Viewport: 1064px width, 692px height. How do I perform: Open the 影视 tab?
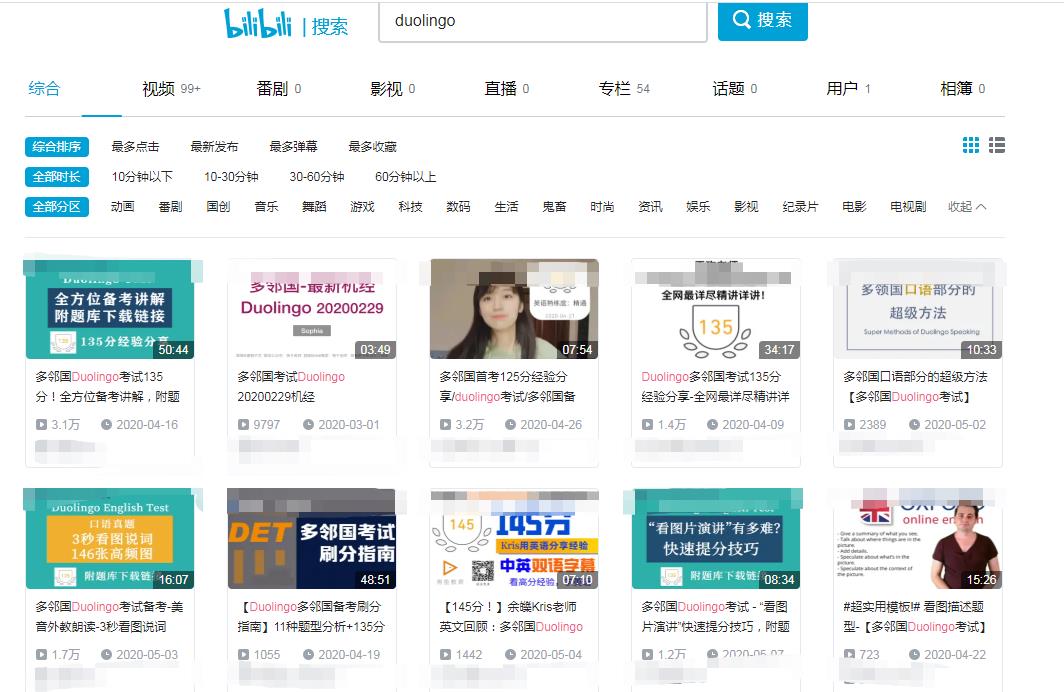coord(393,89)
